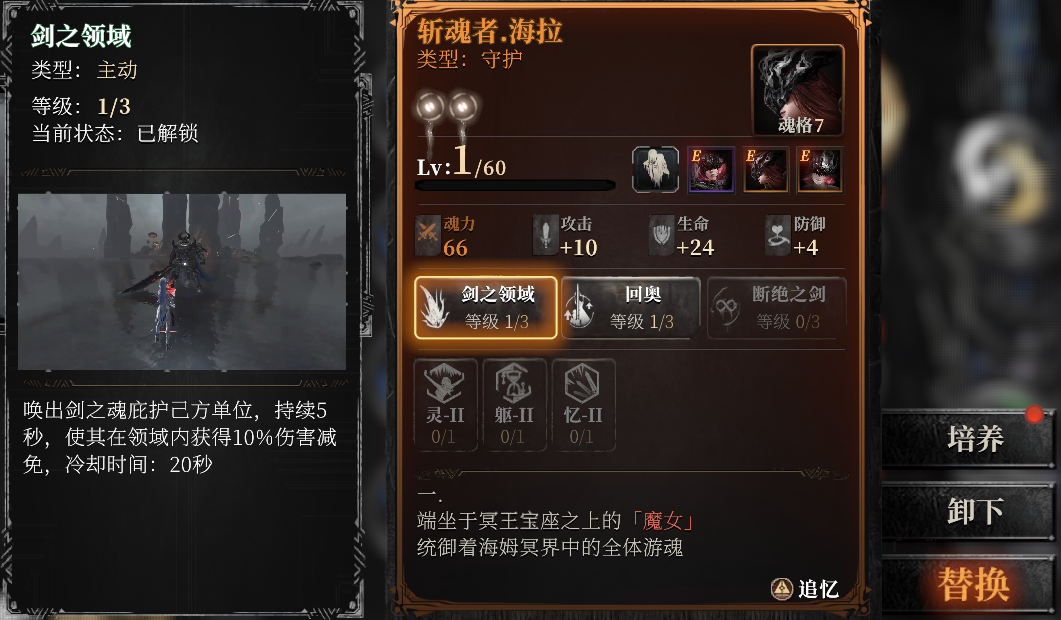
Task: Select the locked 断绝之剑 skill
Action: click(x=777, y=307)
